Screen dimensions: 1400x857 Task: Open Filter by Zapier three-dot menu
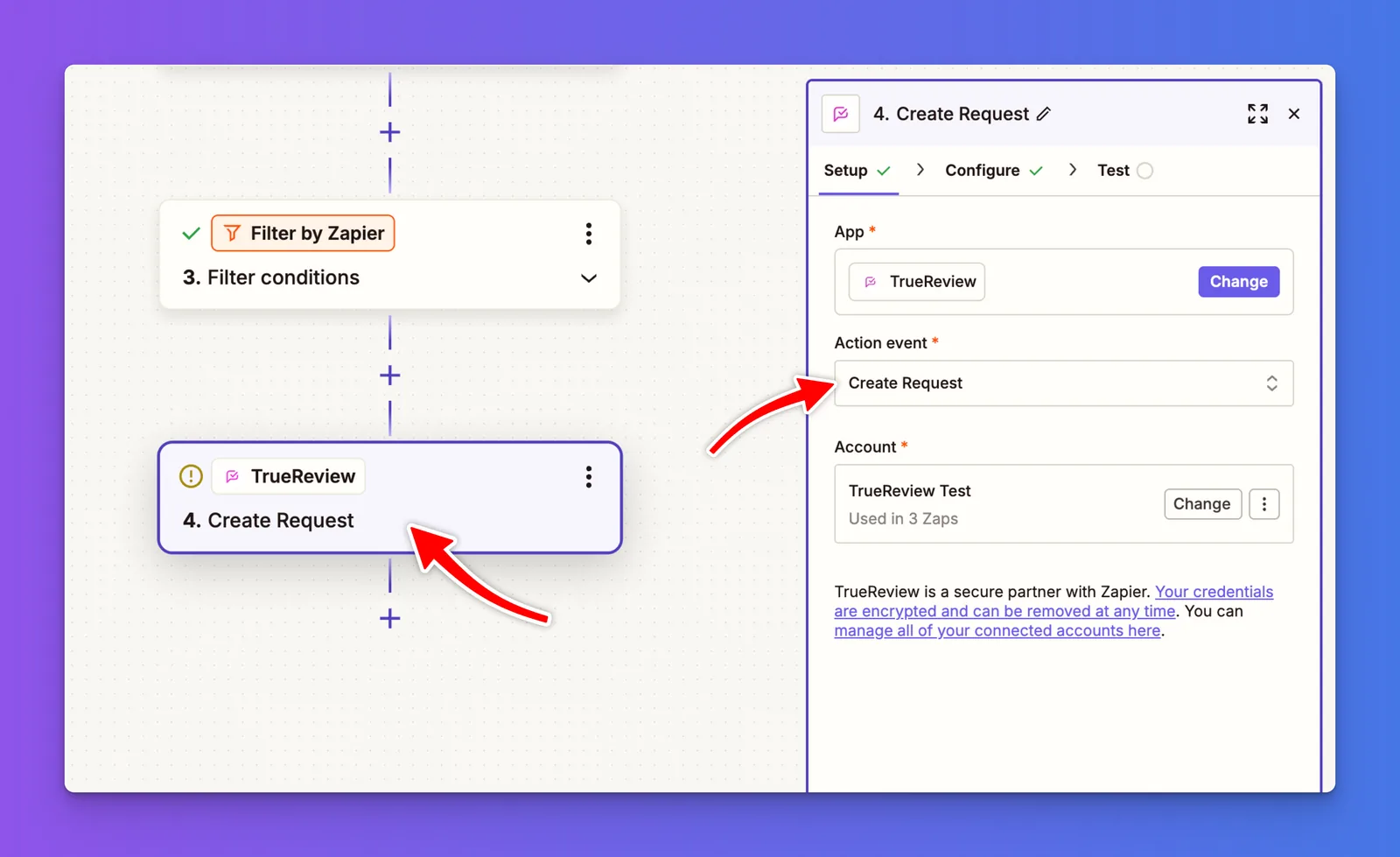point(589,234)
